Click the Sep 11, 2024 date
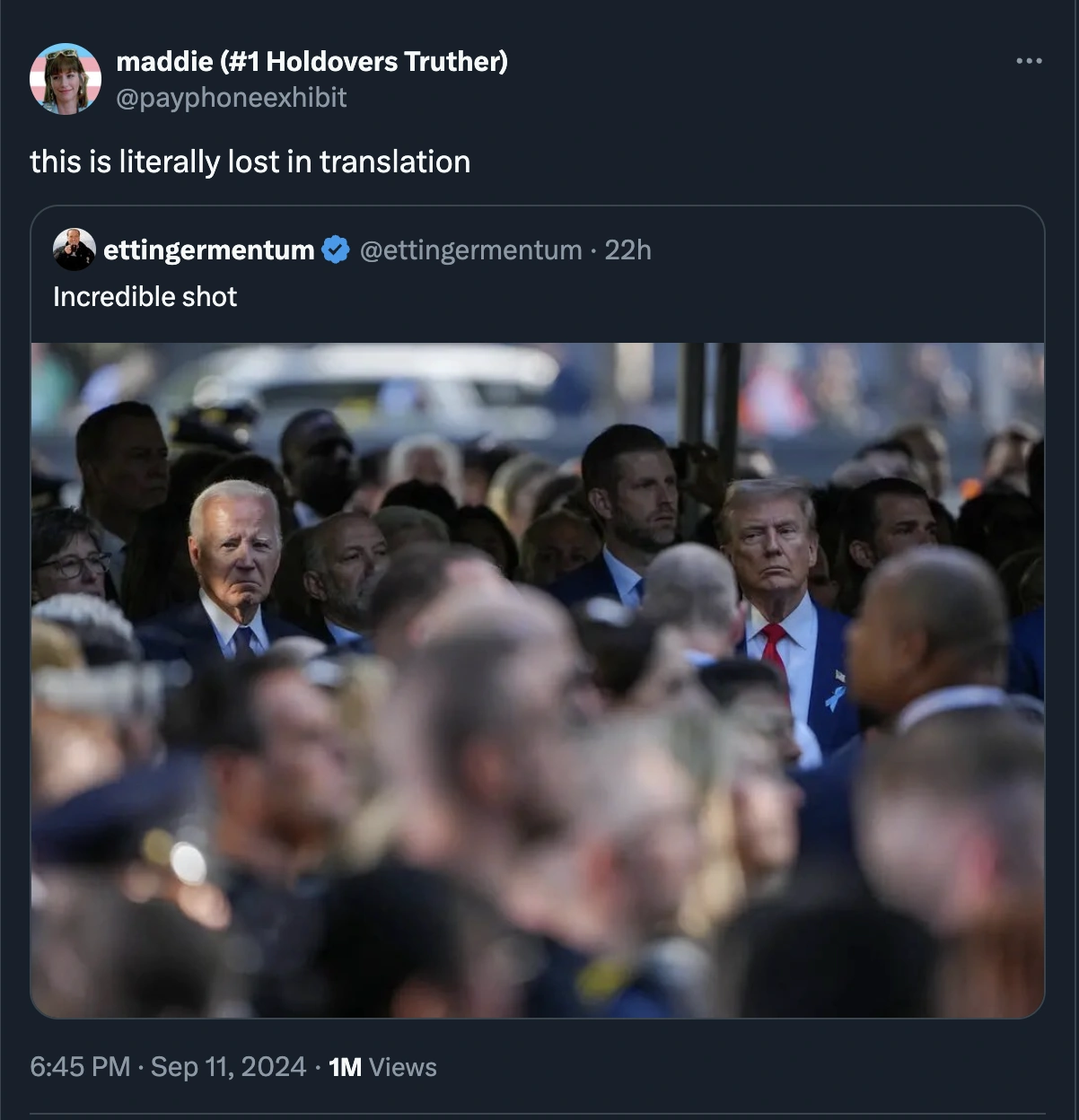Viewport: 1079px width, 1120px height. pyautogui.click(x=228, y=1066)
